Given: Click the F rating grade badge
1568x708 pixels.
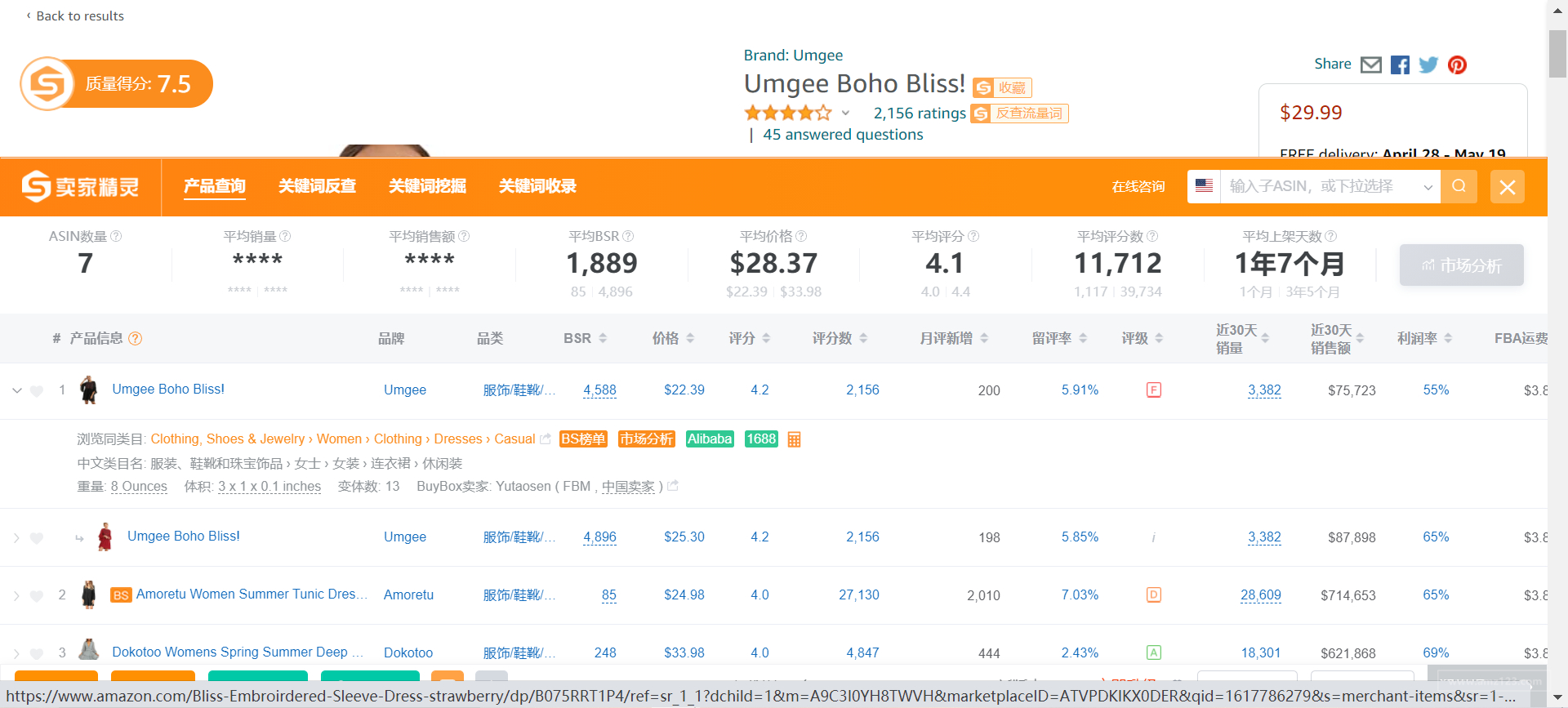Looking at the screenshot, I should tap(1154, 390).
